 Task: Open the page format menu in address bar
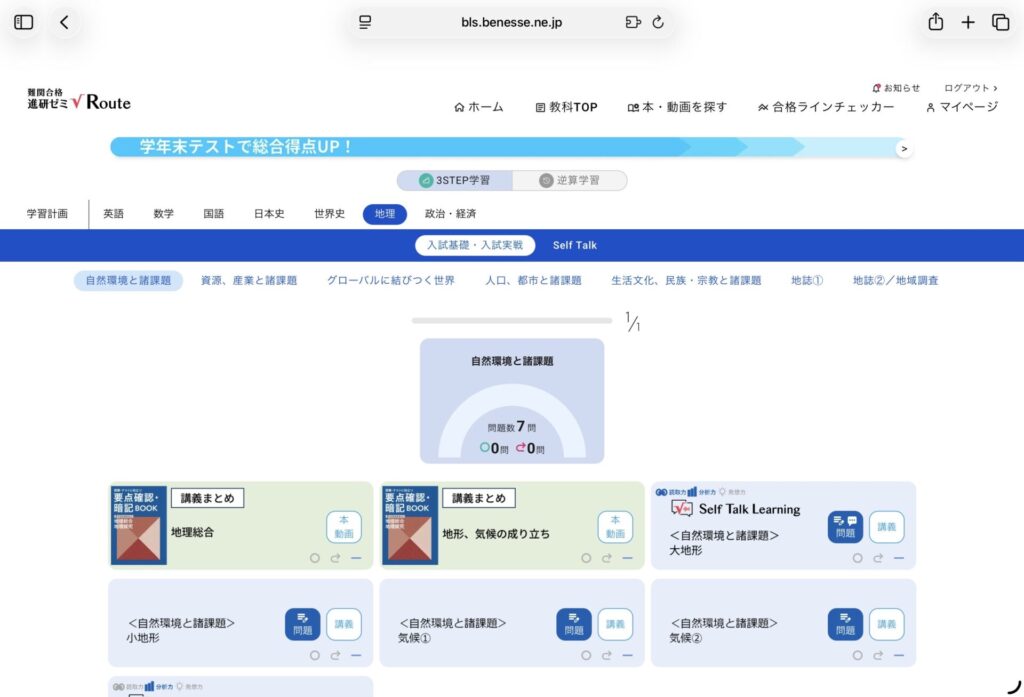(365, 22)
